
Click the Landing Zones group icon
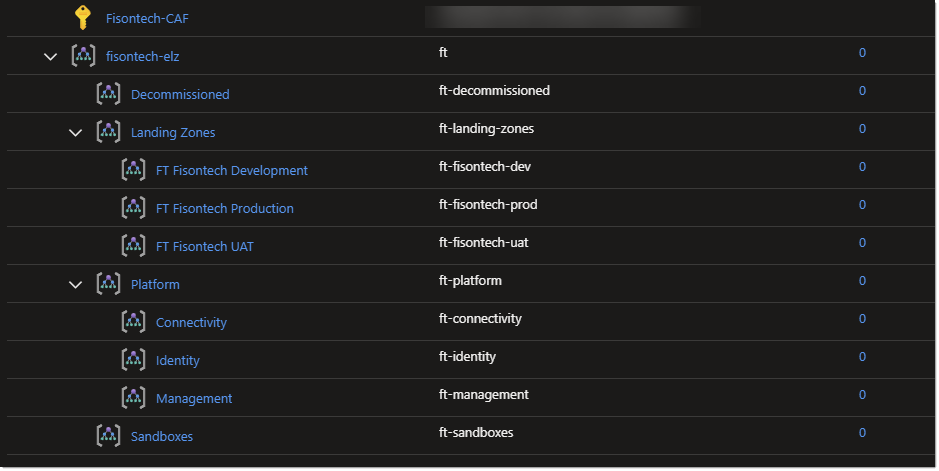(108, 132)
